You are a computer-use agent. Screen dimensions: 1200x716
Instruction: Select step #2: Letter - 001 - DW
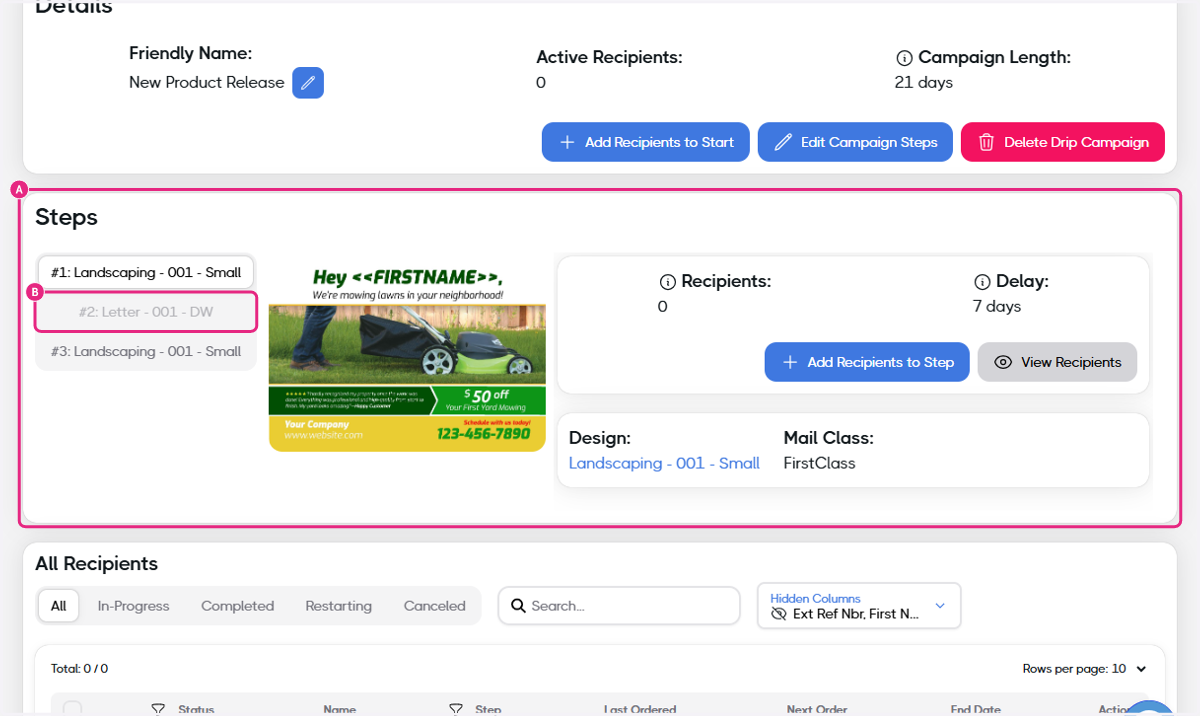[x=146, y=312]
